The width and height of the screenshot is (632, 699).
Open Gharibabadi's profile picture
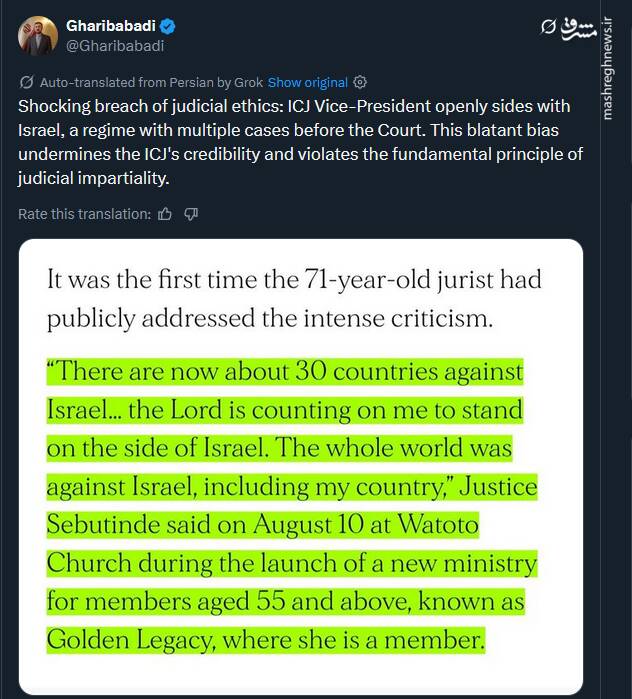(x=39, y=35)
